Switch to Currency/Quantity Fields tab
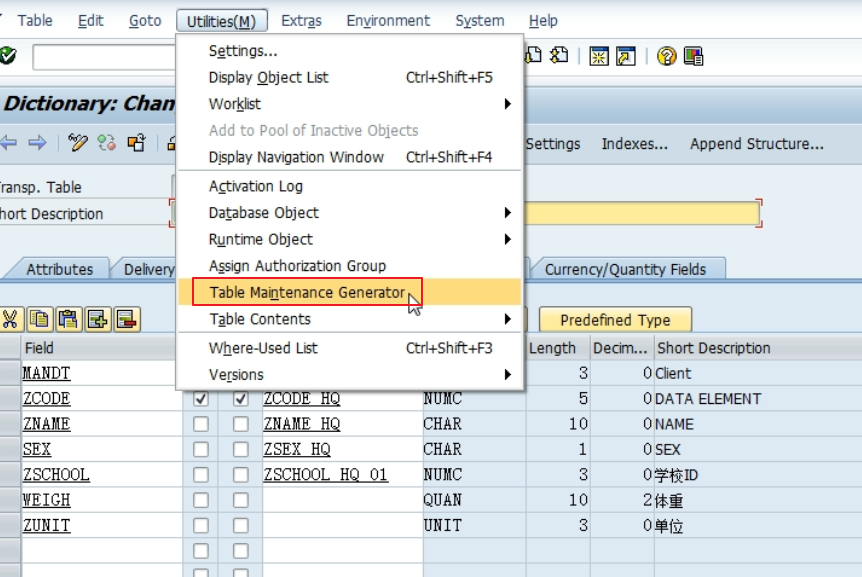 pyautogui.click(x=625, y=269)
